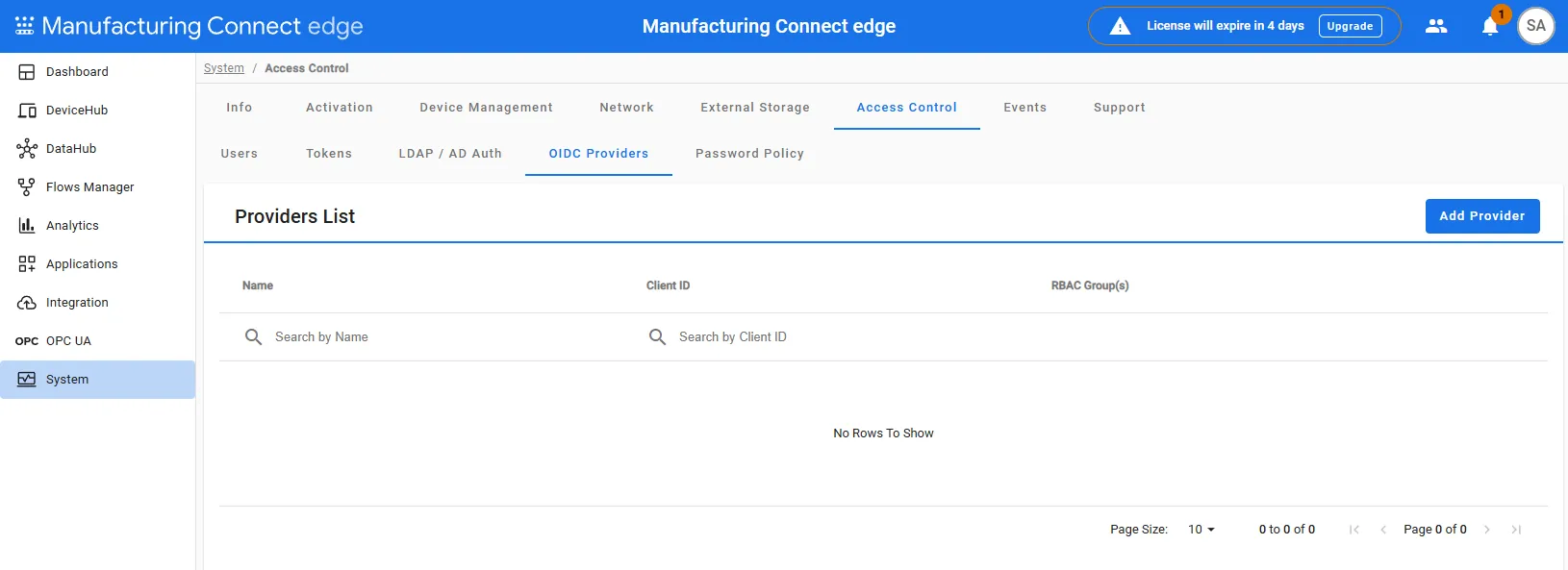Switch to the Activation tab
Viewport: 1568px width, 570px height.
pos(340,108)
